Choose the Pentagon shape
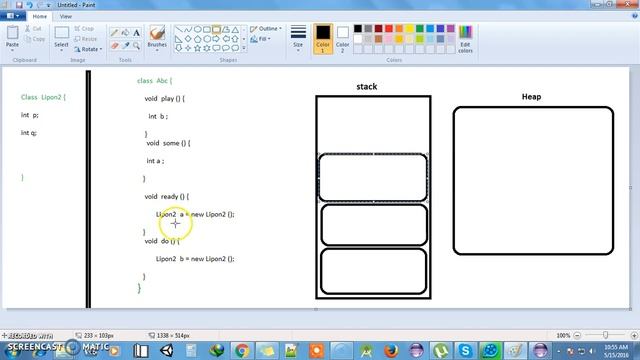 click(x=198, y=39)
